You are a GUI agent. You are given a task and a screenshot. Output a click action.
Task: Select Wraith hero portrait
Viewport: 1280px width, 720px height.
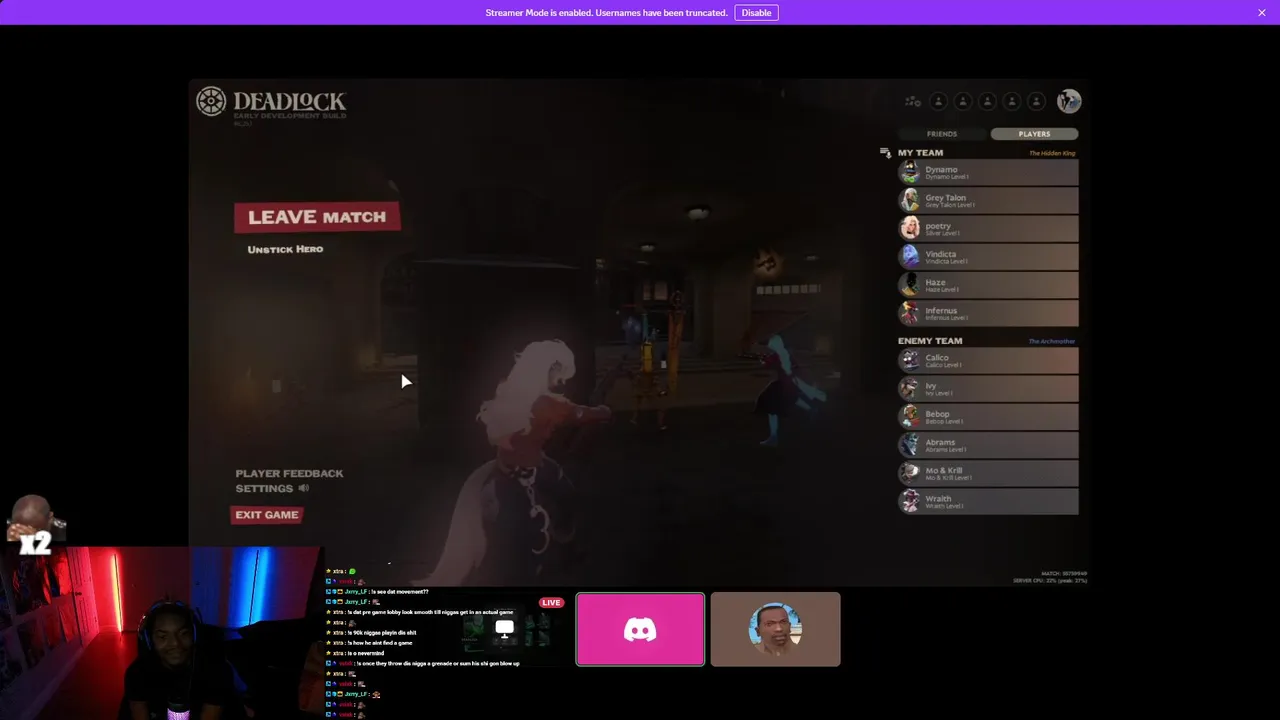(910, 501)
